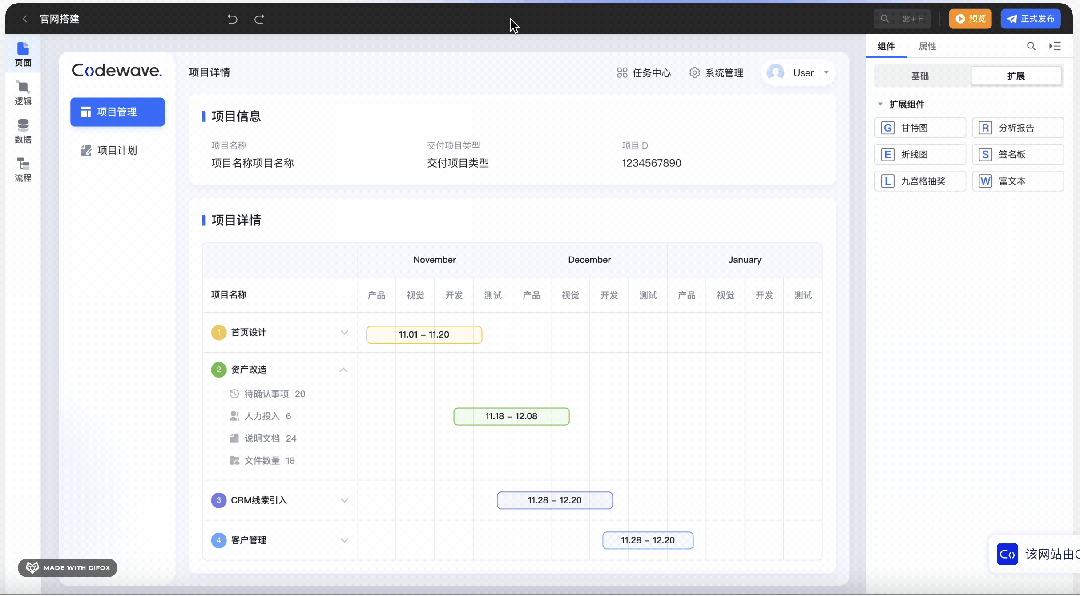This screenshot has width=1081, height=596.
Task: Click the 11.18 – 12.08 Gantt bar
Action: click(511, 416)
